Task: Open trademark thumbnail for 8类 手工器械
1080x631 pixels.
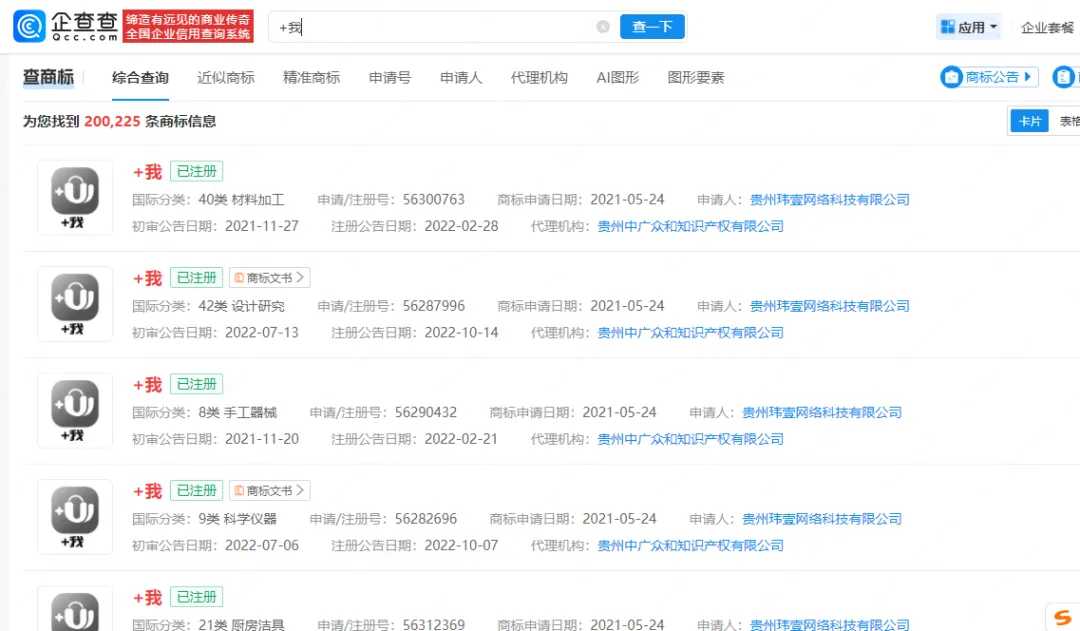Action: tap(75, 411)
